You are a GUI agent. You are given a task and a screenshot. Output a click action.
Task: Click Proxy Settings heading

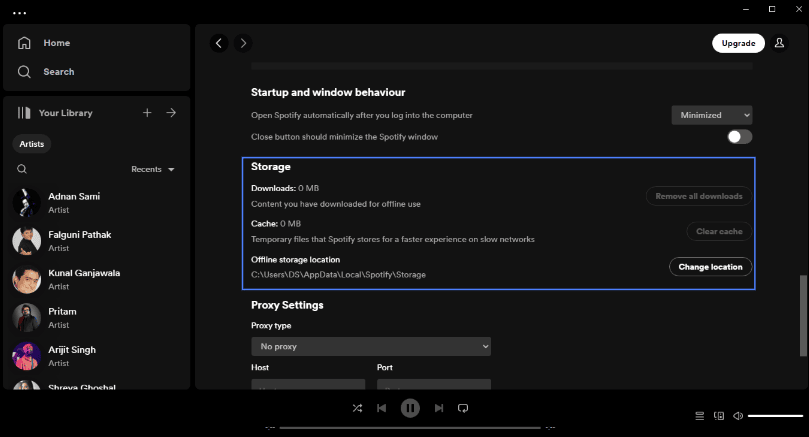point(287,305)
